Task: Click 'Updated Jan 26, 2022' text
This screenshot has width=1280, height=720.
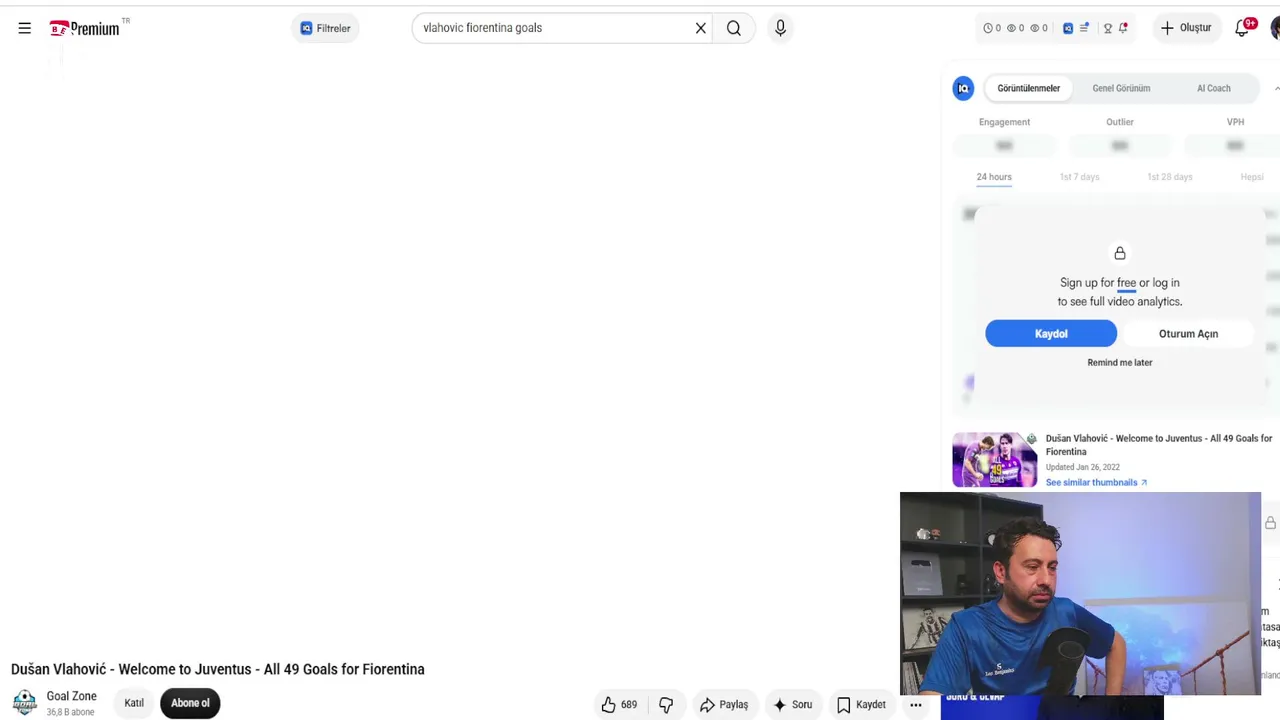Action: pyautogui.click(x=1083, y=467)
